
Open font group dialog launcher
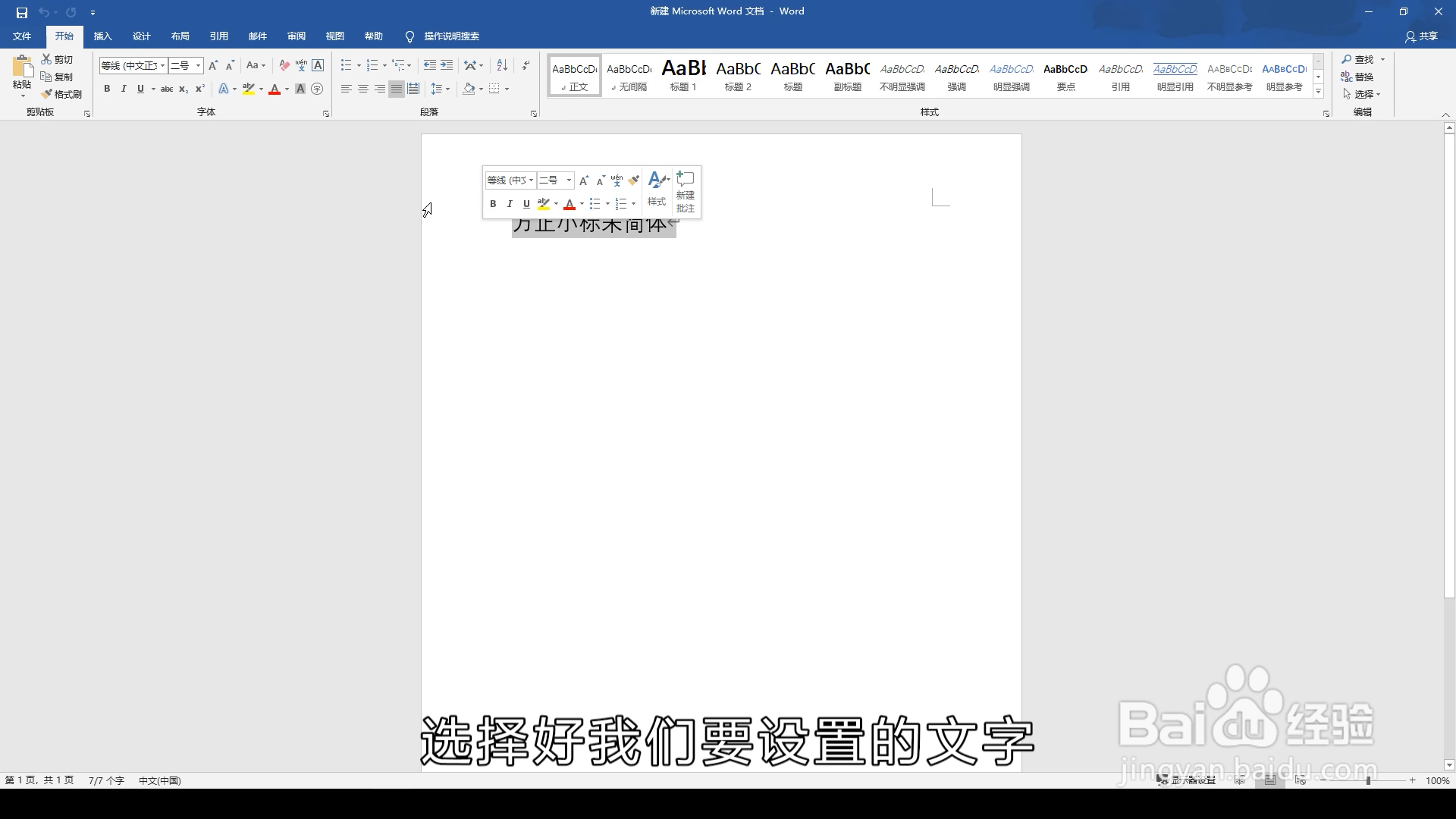tap(326, 113)
